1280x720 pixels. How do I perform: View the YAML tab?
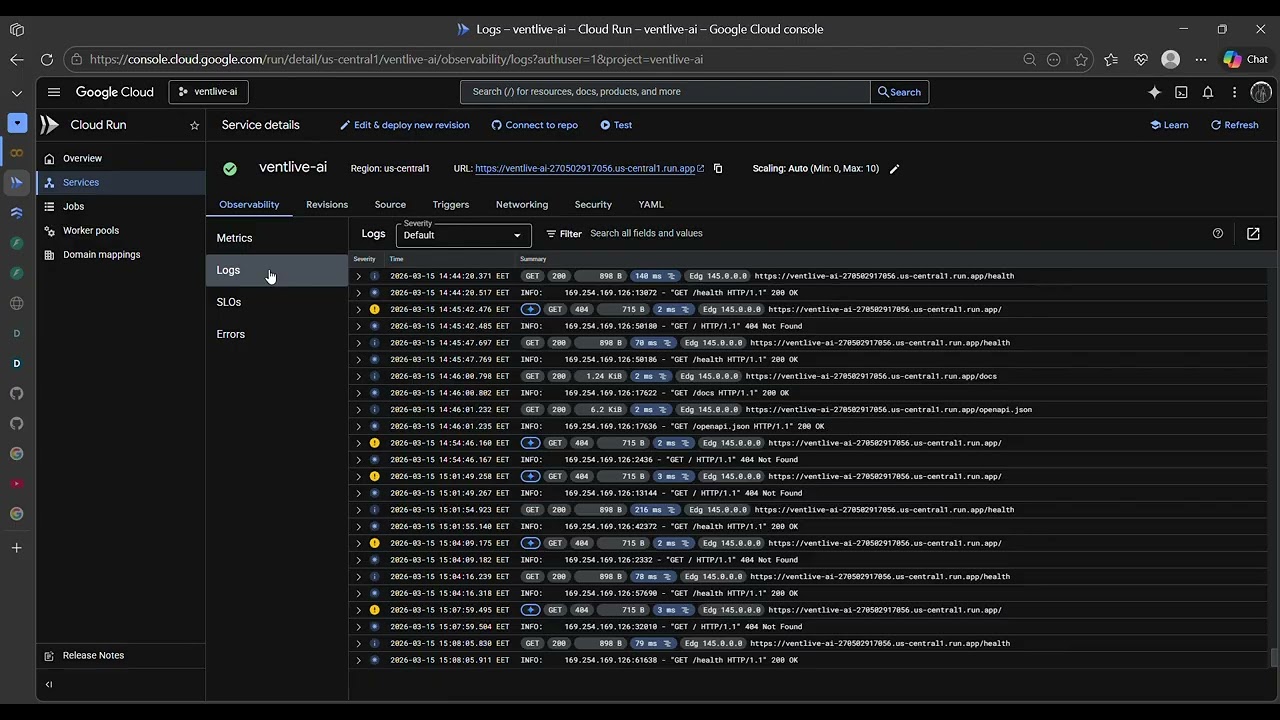point(651,204)
